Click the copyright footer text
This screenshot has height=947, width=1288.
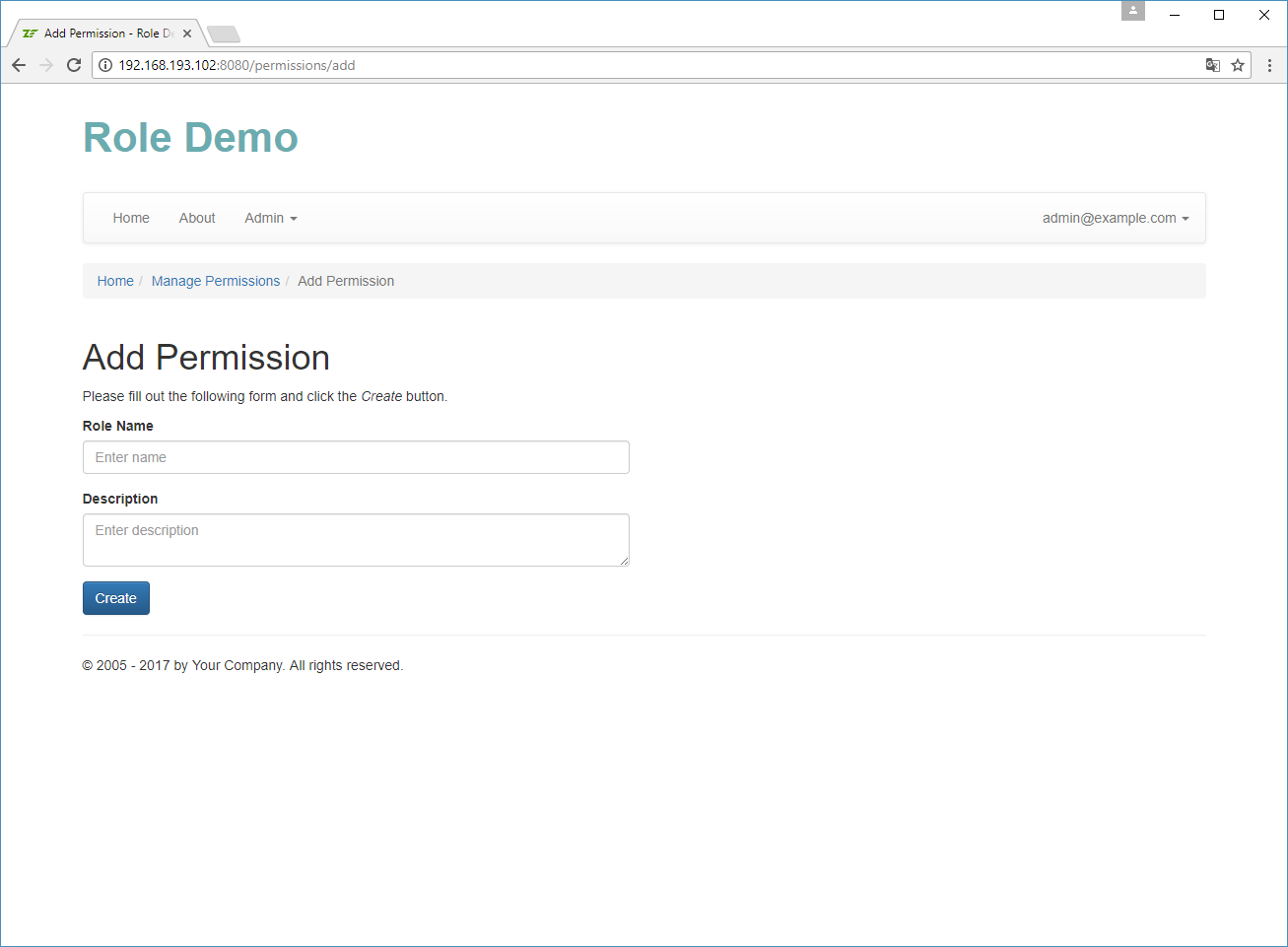tap(242, 665)
